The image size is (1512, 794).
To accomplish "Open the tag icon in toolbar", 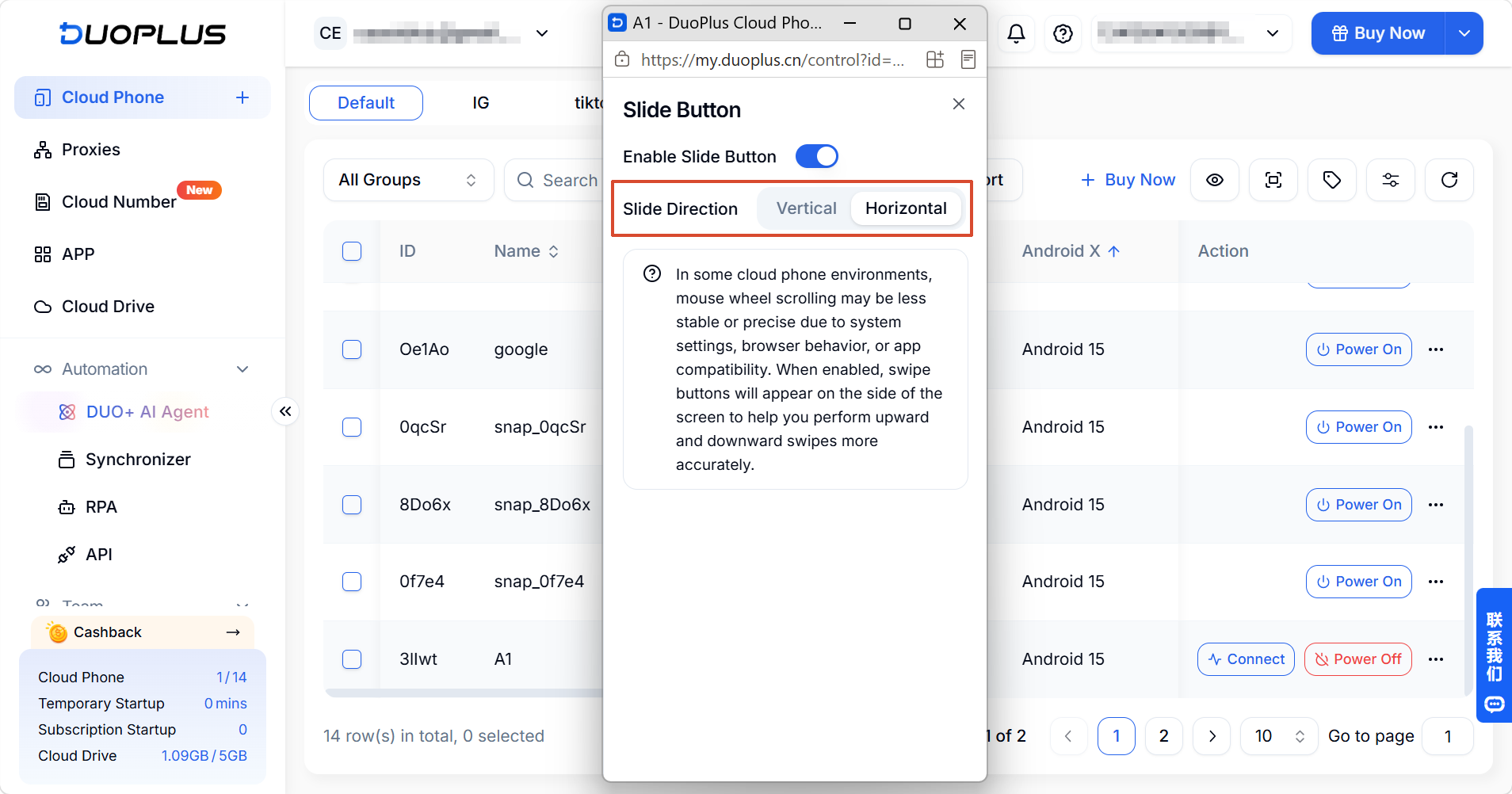I will [1332, 180].
